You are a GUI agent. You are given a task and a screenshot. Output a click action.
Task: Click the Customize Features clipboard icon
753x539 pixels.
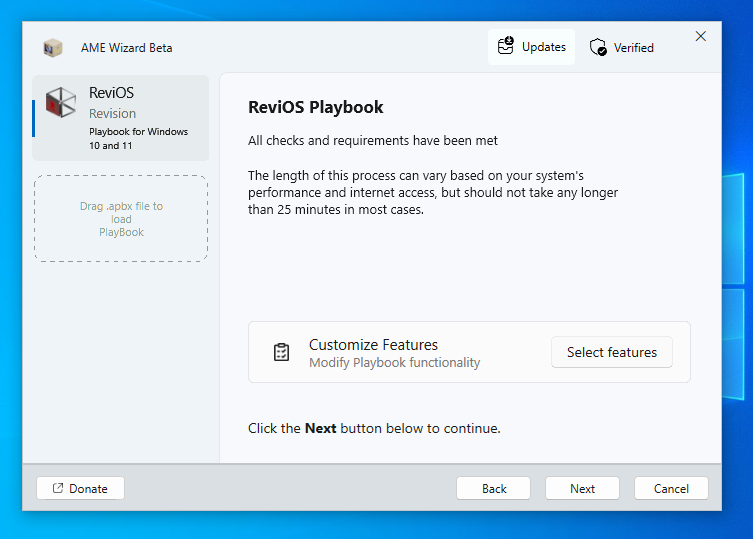[x=281, y=352]
